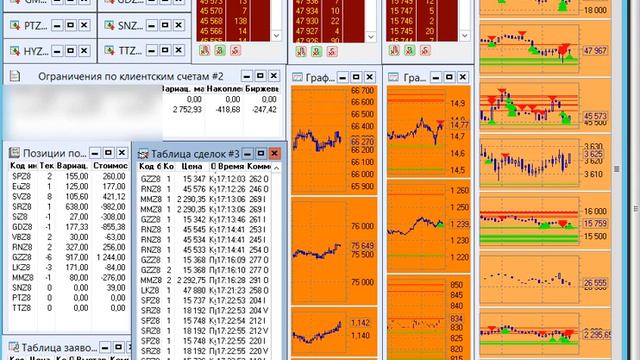The width and height of the screenshot is (640, 360).
Task: Click the Цена column header in Таблица сделок
Action: 192,167
